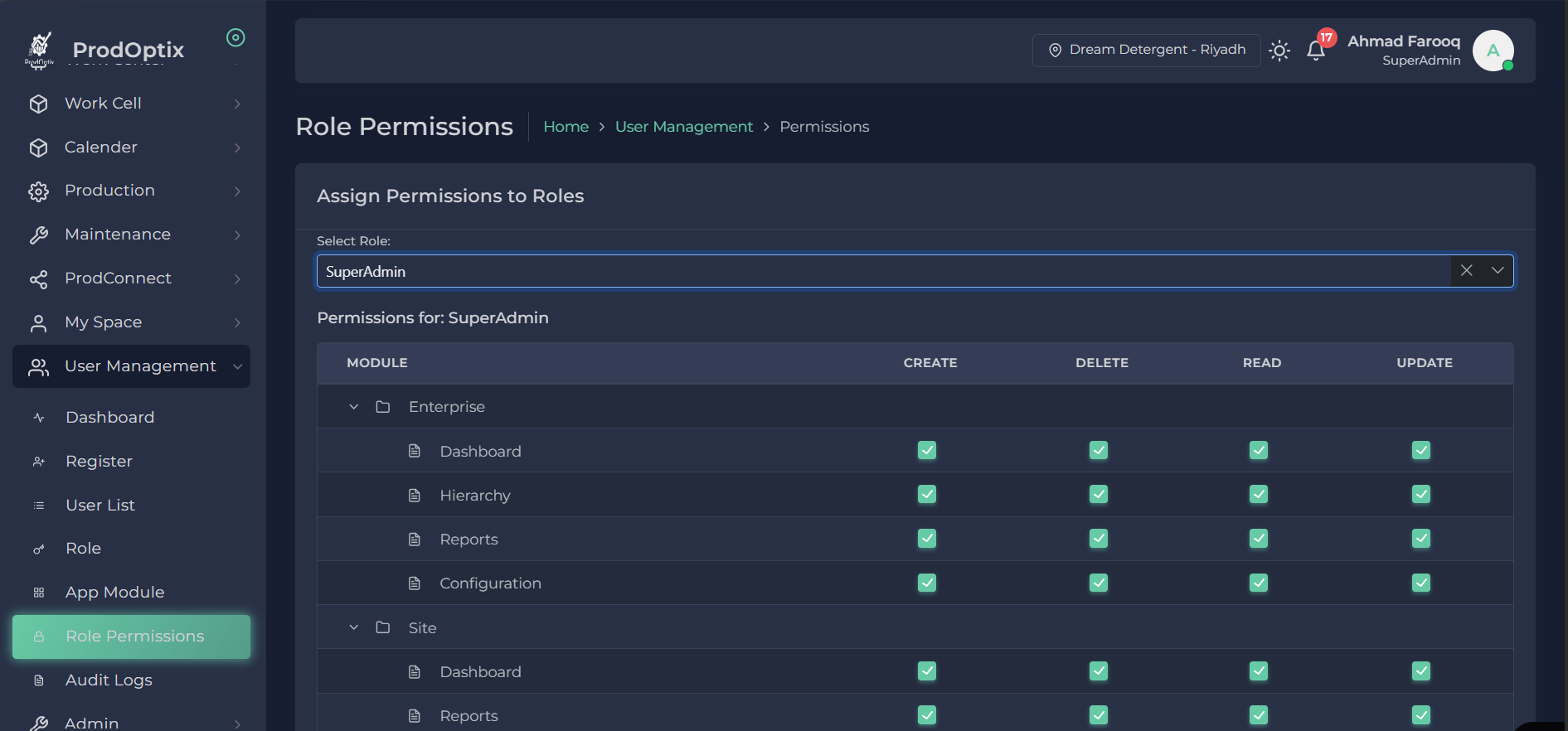This screenshot has width=1568, height=731.
Task: Uncheck Read for Enterprise Configuration
Action: (x=1259, y=583)
